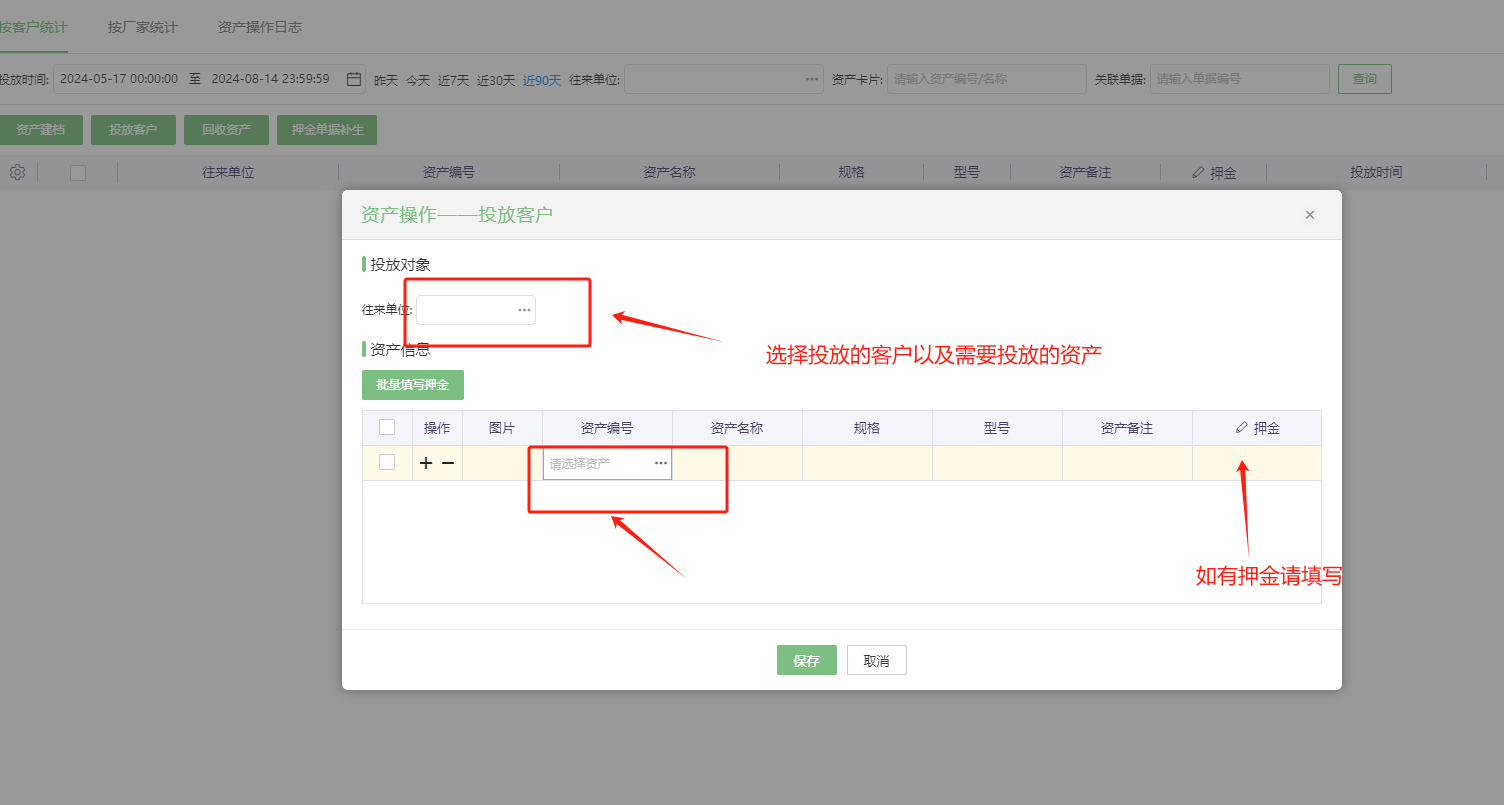1504x805 pixels.
Task: Close the 投放客户 dialog with X
Action: click(x=1310, y=215)
